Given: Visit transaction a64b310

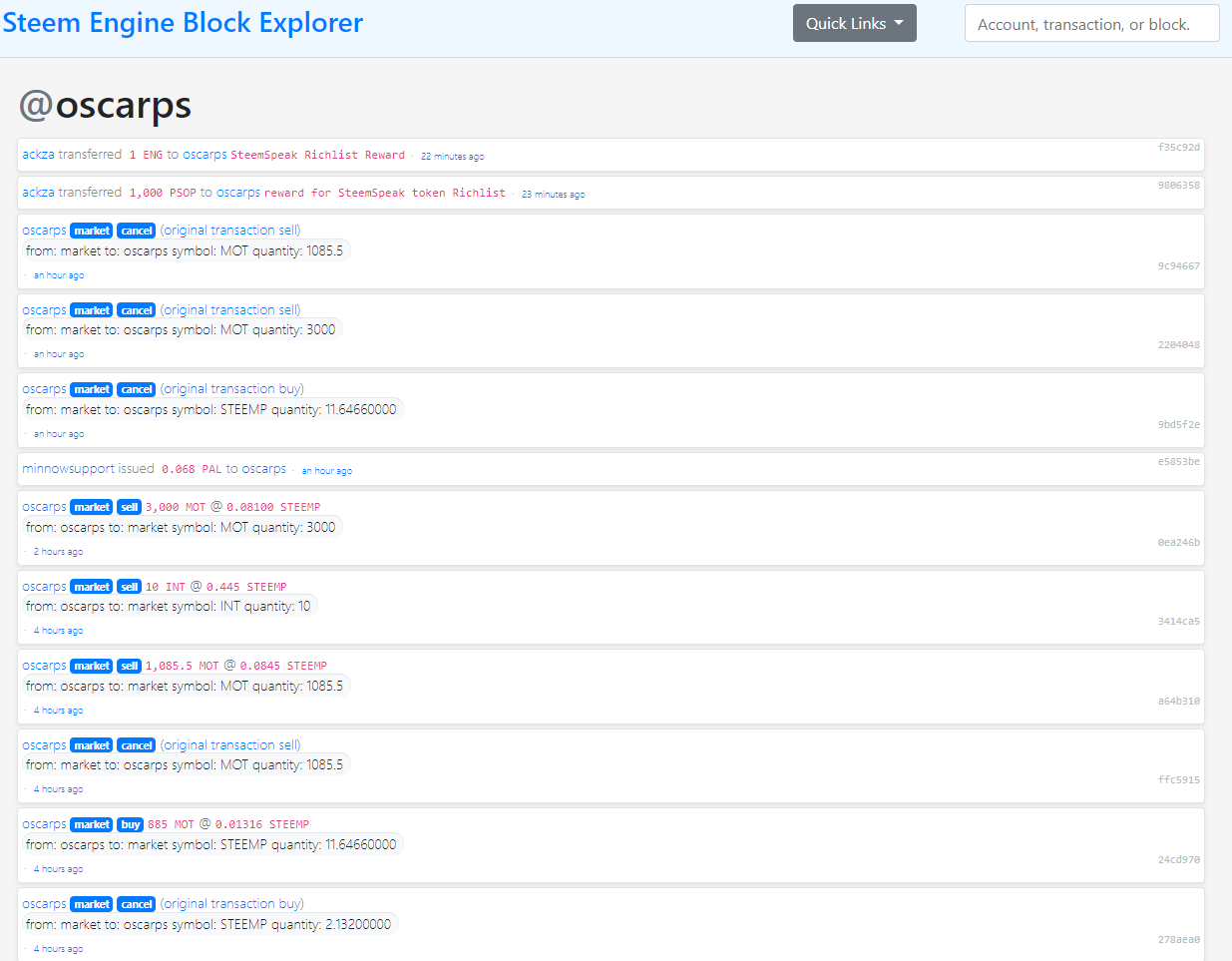Looking at the screenshot, I should tap(1179, 702).
